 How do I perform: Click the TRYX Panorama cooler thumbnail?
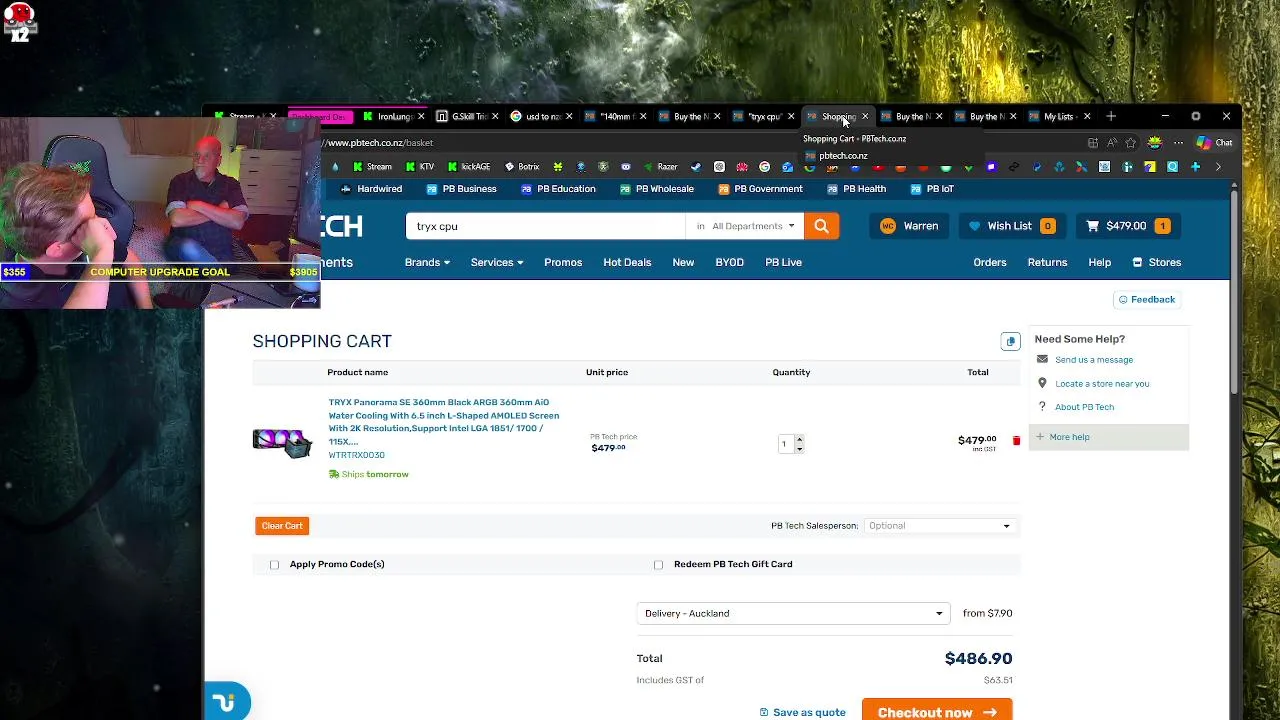(282, 442)
